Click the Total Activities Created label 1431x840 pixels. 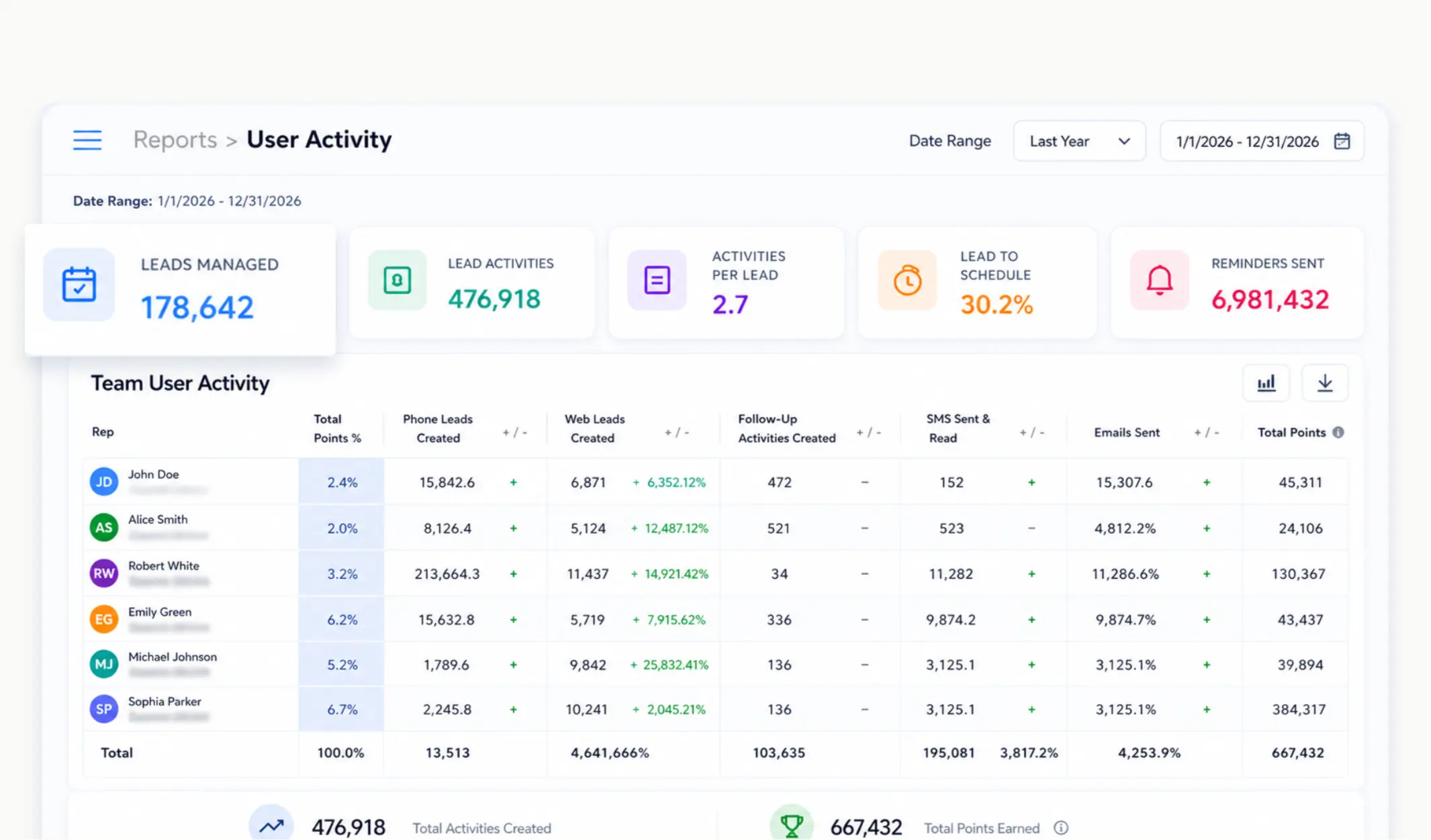coord(481,828)
